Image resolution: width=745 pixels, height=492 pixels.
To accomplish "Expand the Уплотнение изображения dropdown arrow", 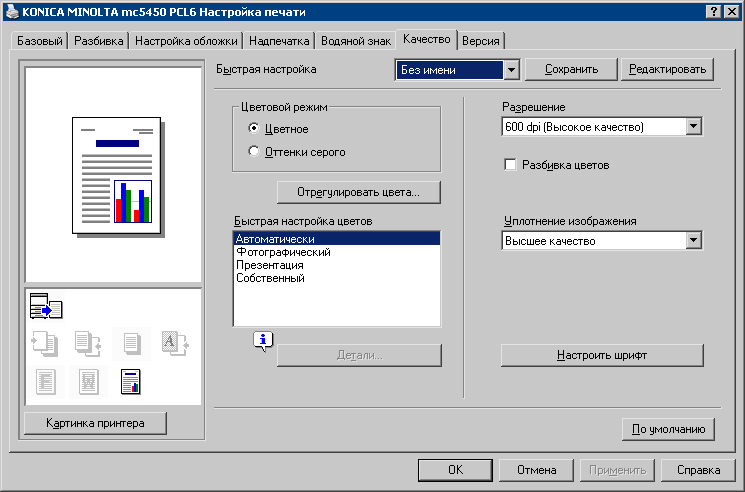I will point(693,240).
